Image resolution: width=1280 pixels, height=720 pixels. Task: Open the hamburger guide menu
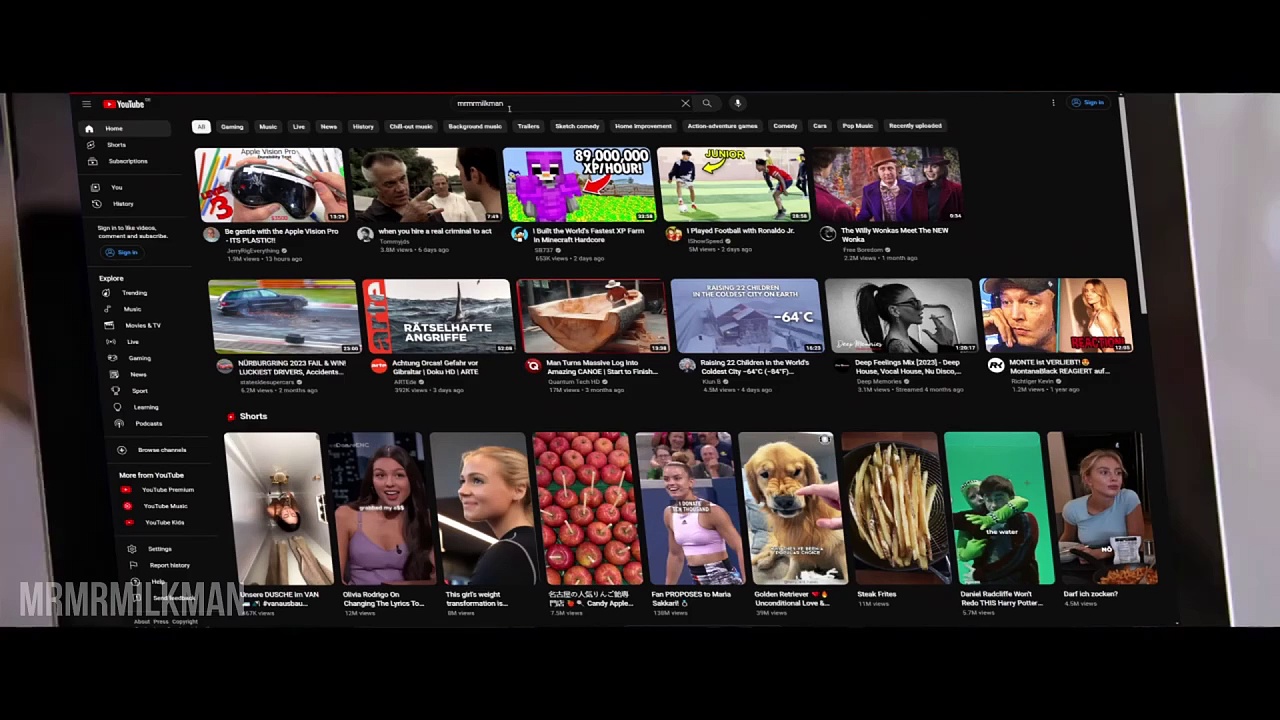point(86,104)
